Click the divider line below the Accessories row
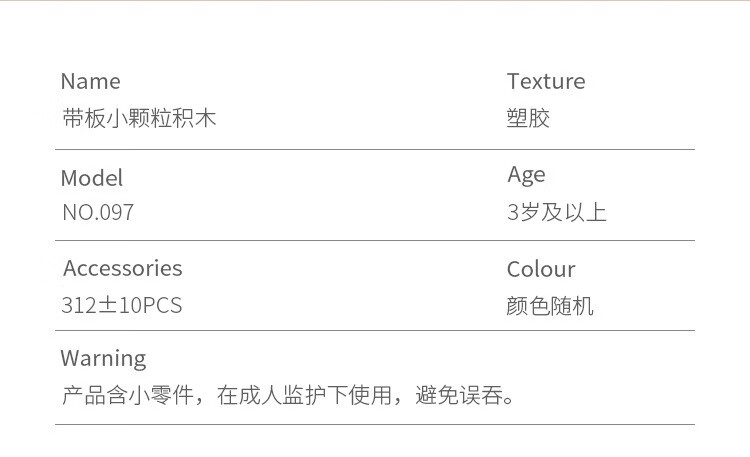This screenshot has width=750, height=457. [x=375, y=331]
